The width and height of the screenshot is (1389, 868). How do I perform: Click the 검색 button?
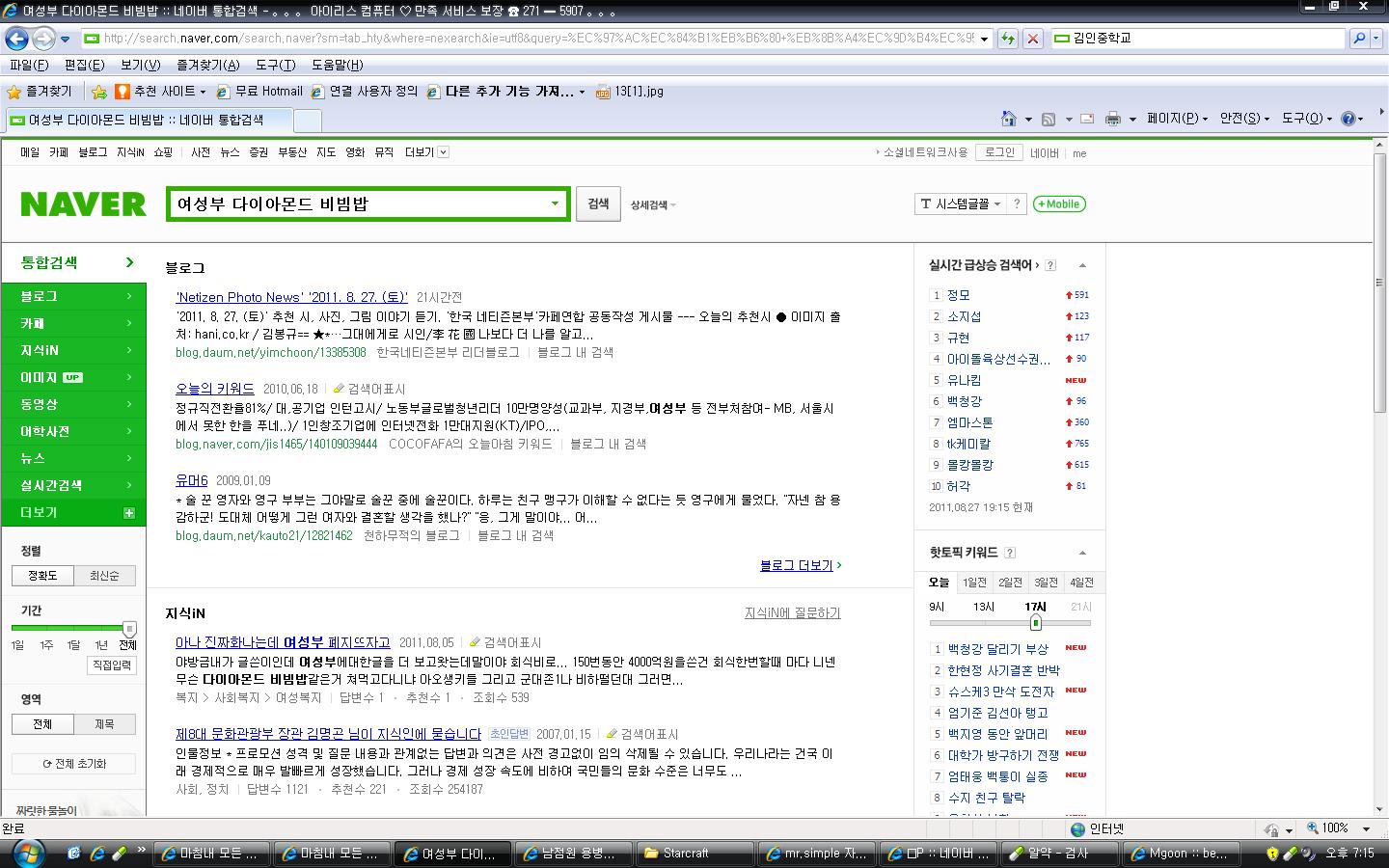click(x=598, y=203)
